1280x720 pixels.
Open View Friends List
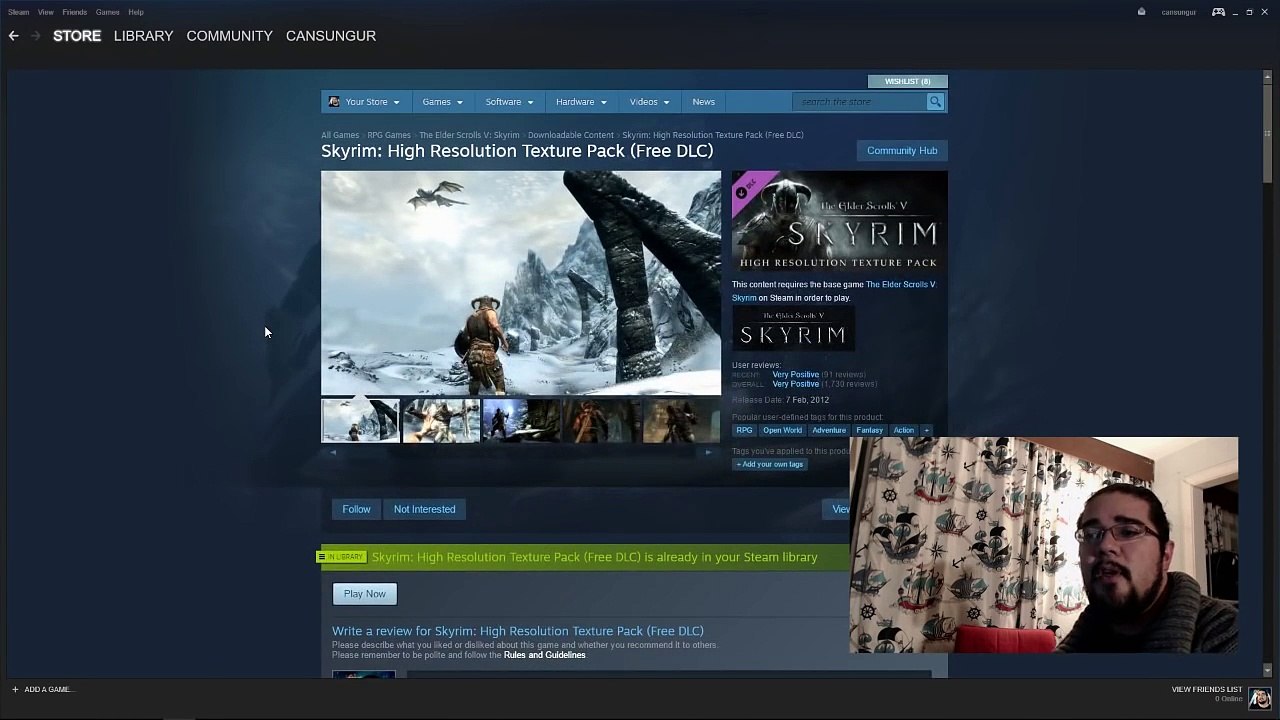(x=1207, y=689)
